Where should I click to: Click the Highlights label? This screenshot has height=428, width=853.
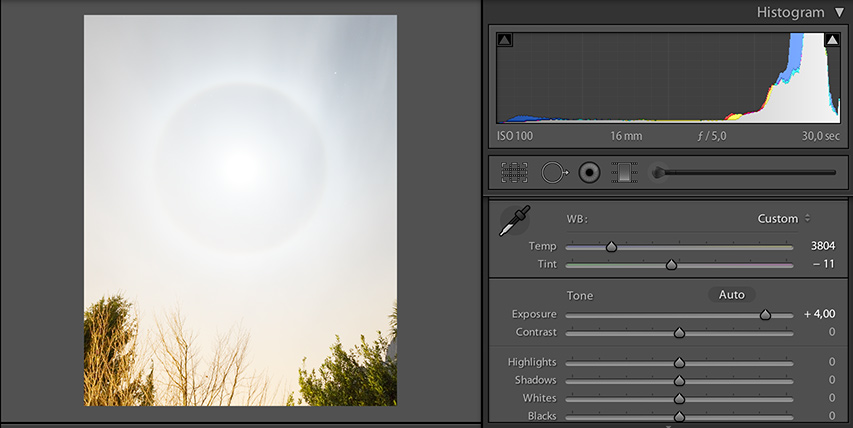point(532,362)
